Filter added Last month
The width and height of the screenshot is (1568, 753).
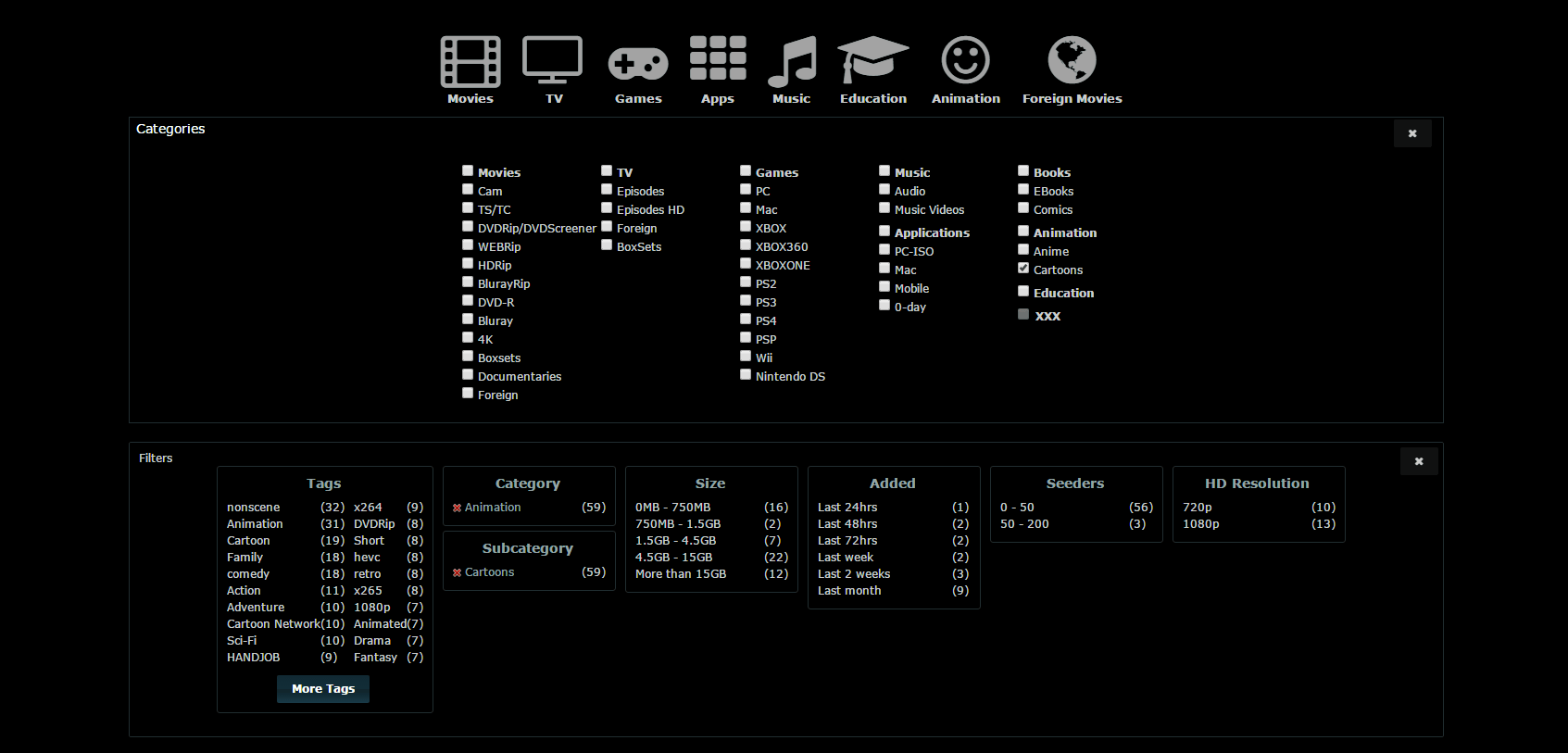click(849, 591)
